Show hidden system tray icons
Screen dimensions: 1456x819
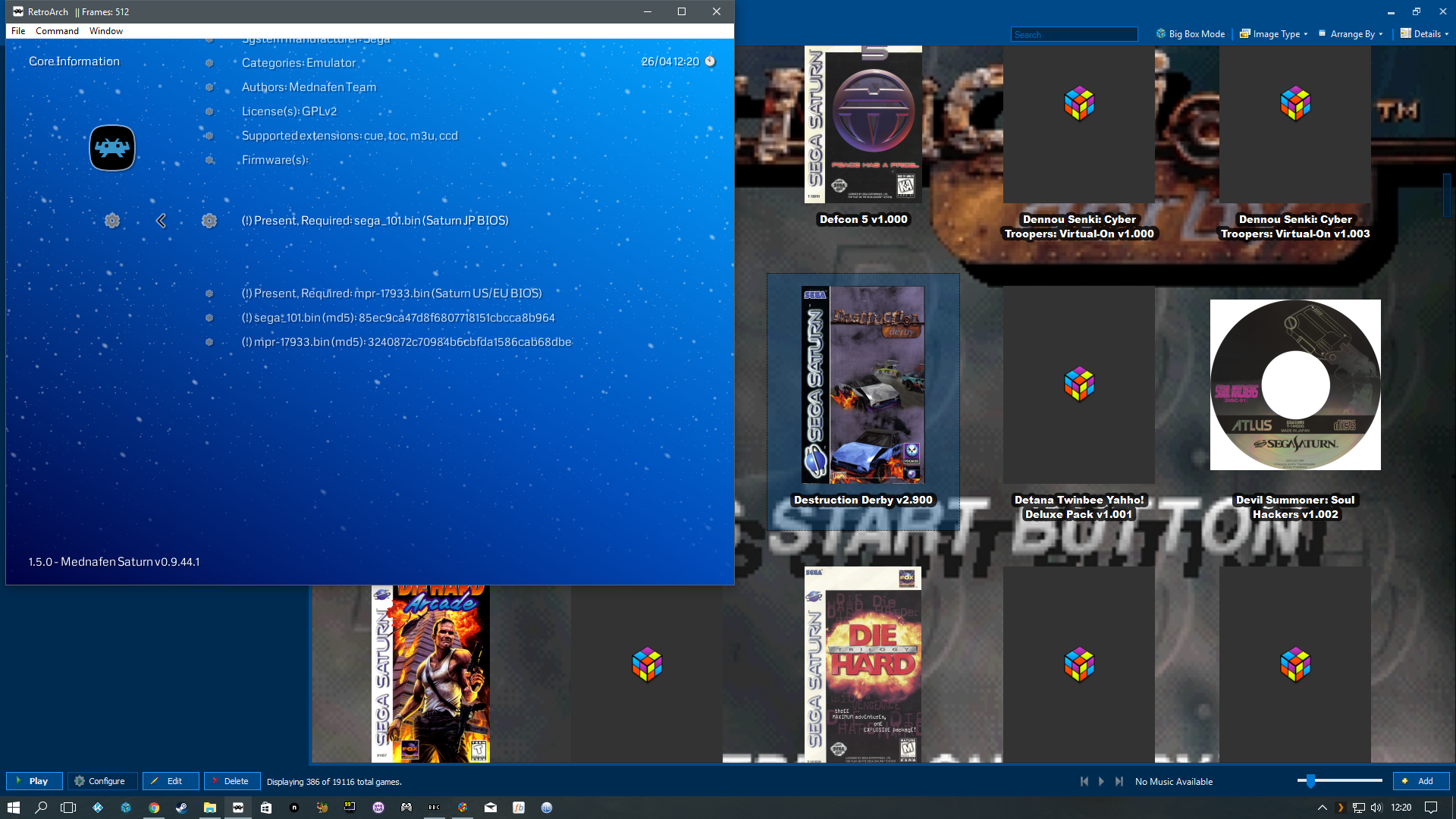(1322, 808)
